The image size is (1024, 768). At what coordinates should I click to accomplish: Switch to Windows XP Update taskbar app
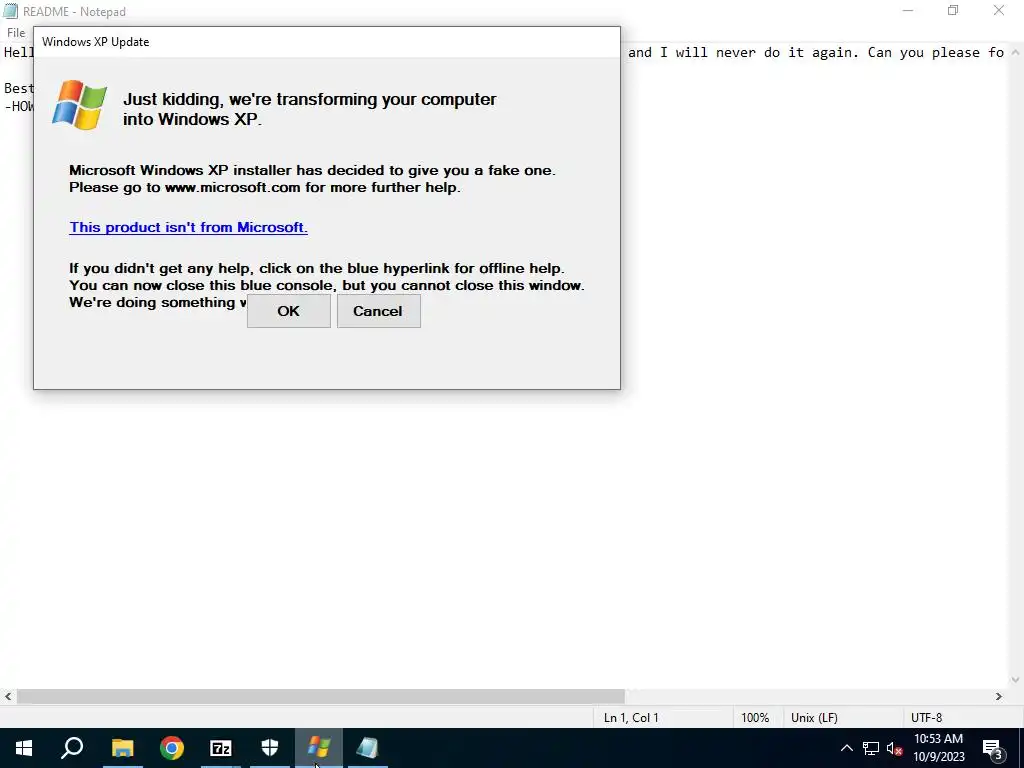point(319,748)
